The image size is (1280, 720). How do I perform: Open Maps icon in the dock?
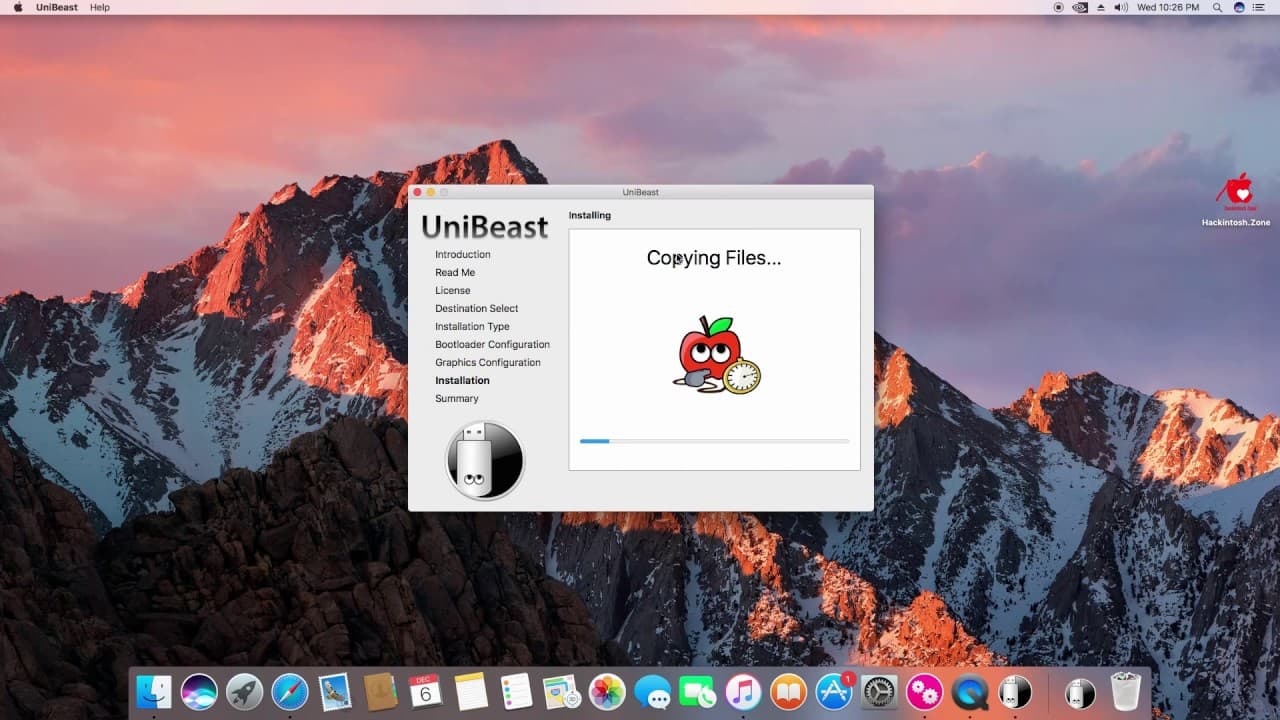point(561,691)
